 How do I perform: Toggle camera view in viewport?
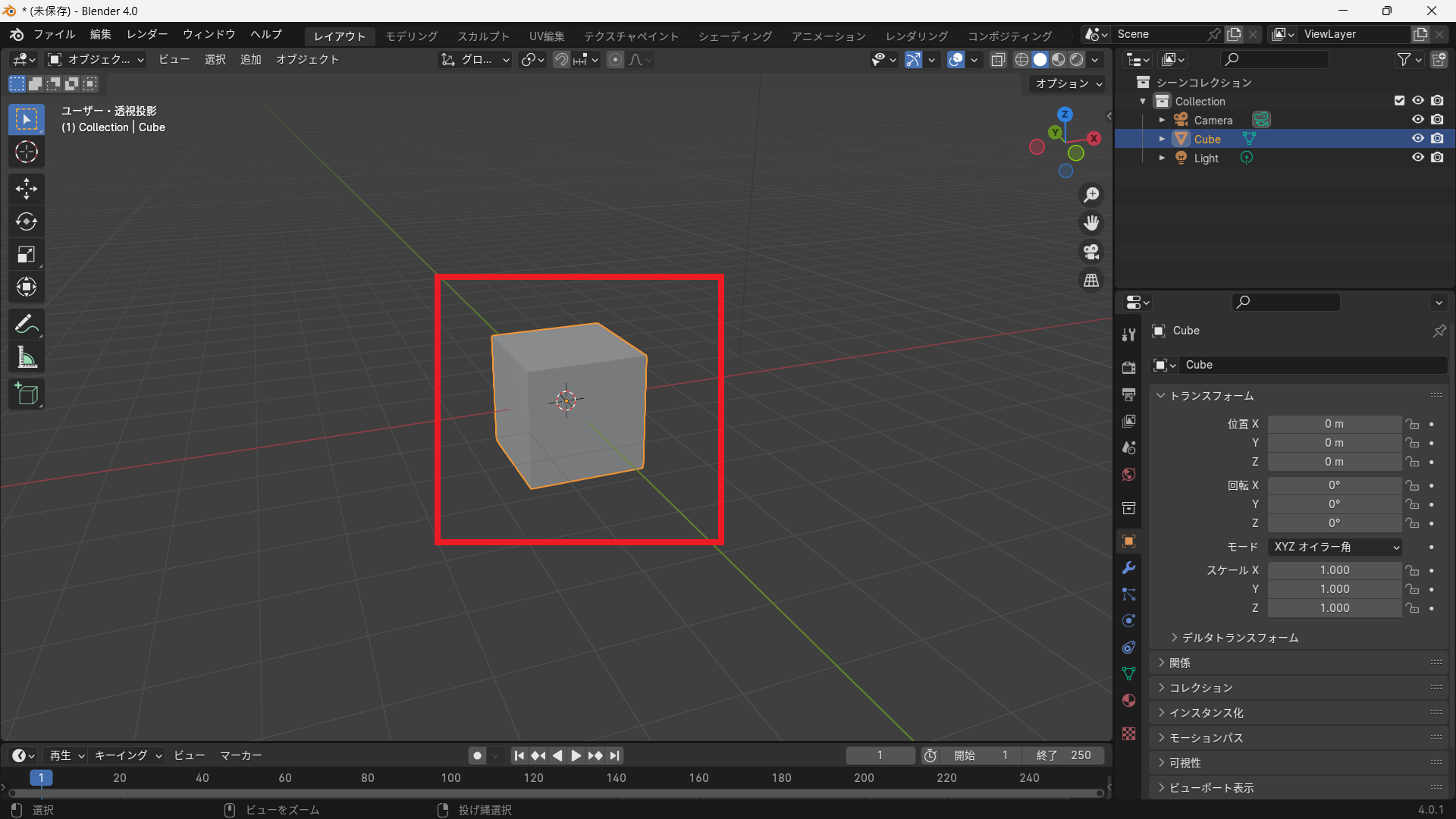tap(1091, 252)
